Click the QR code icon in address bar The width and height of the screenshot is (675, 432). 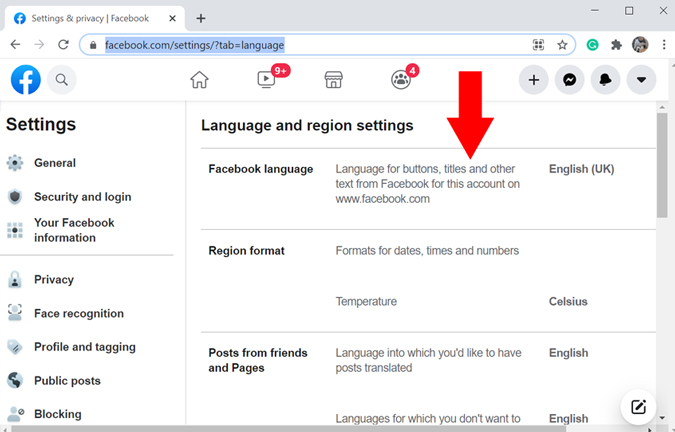[538, 45]
